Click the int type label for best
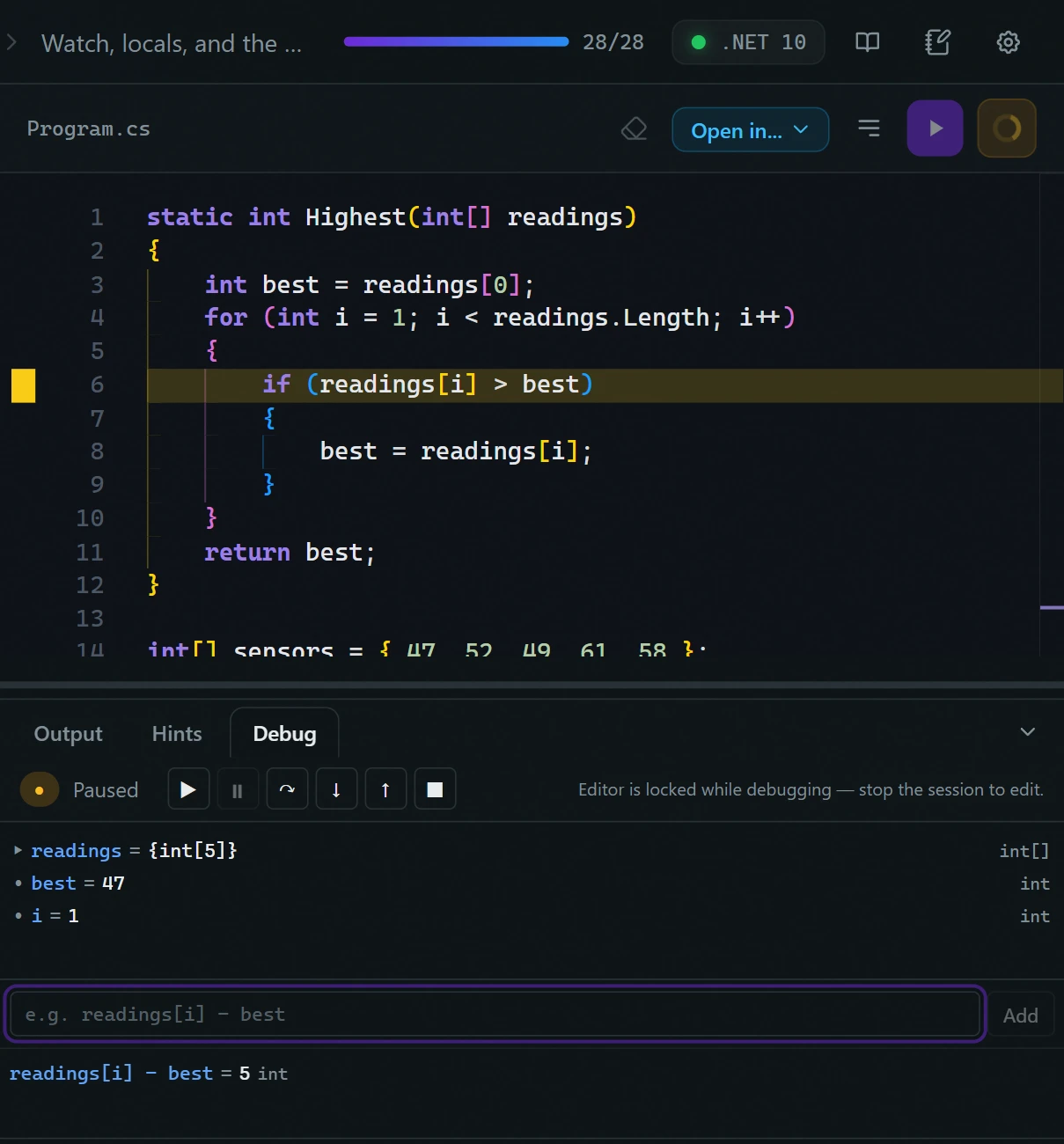Screen dimensions: 1064x1144 coord(1035,884)
